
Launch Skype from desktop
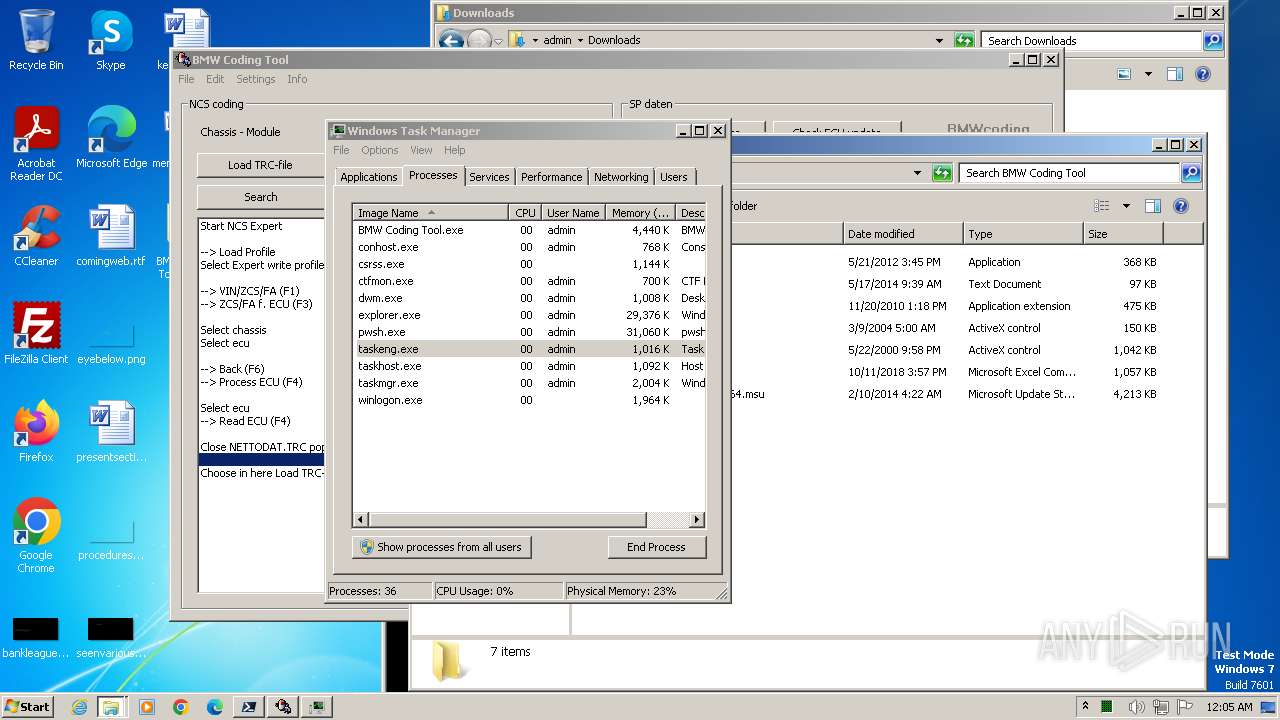[110, 40]
